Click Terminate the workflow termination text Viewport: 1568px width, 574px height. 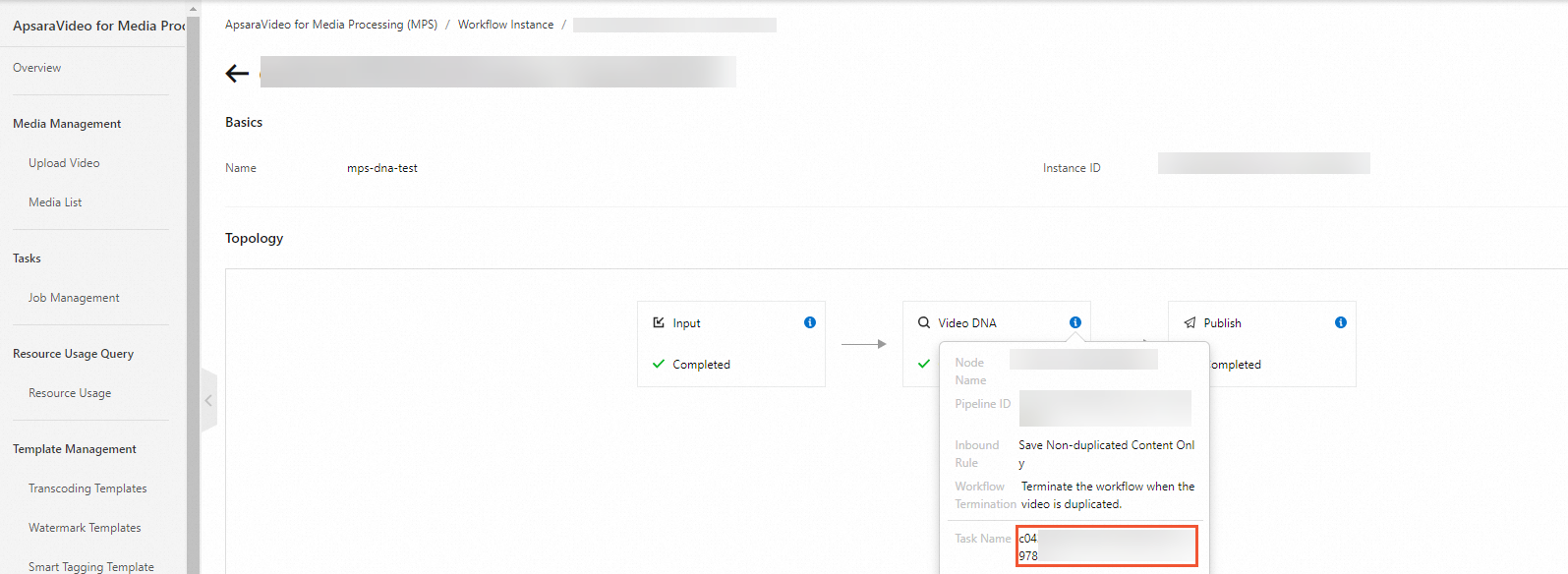[x=1108, y=495]
